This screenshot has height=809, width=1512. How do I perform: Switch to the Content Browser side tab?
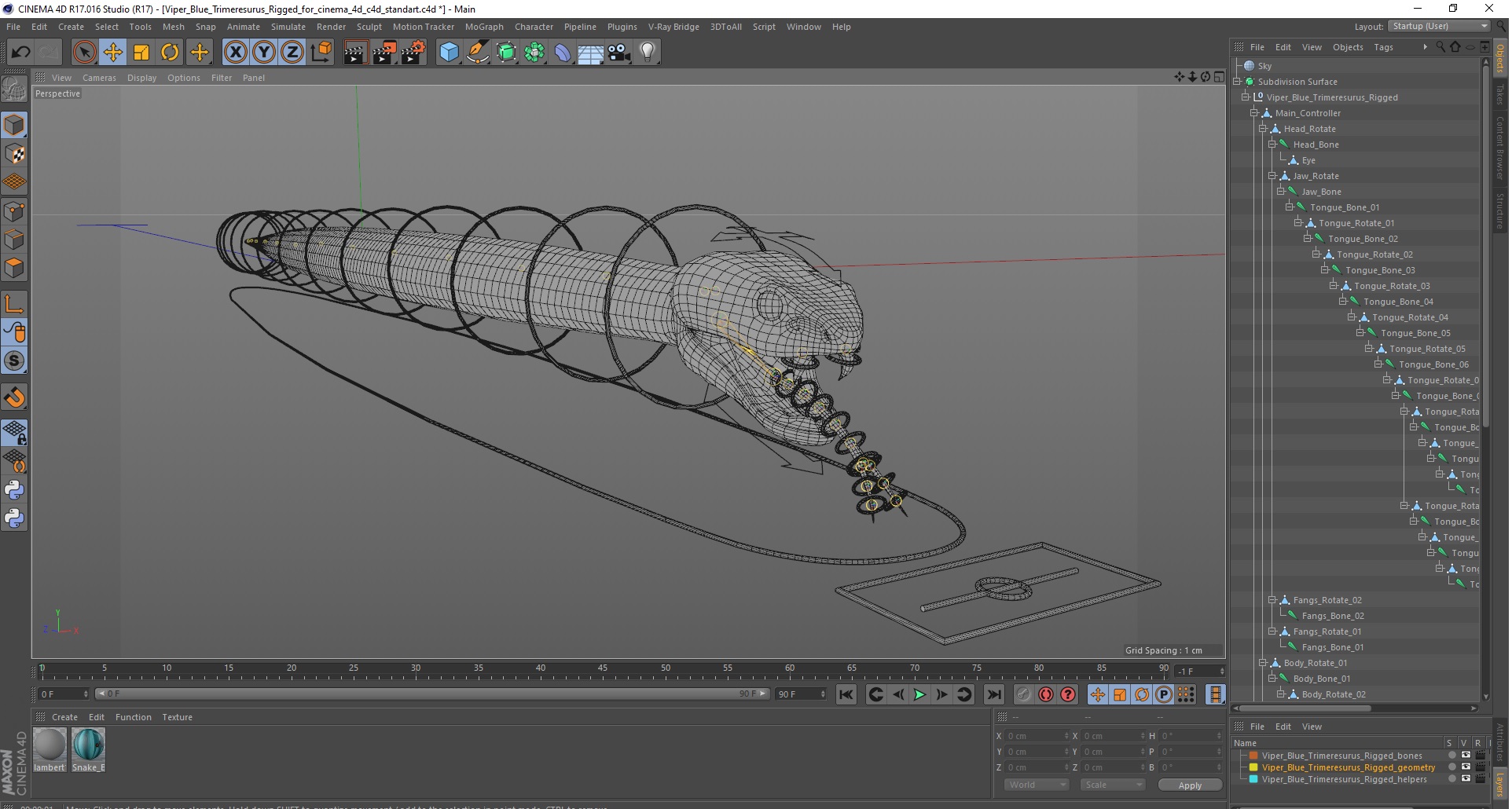(x=1500, y=148)
